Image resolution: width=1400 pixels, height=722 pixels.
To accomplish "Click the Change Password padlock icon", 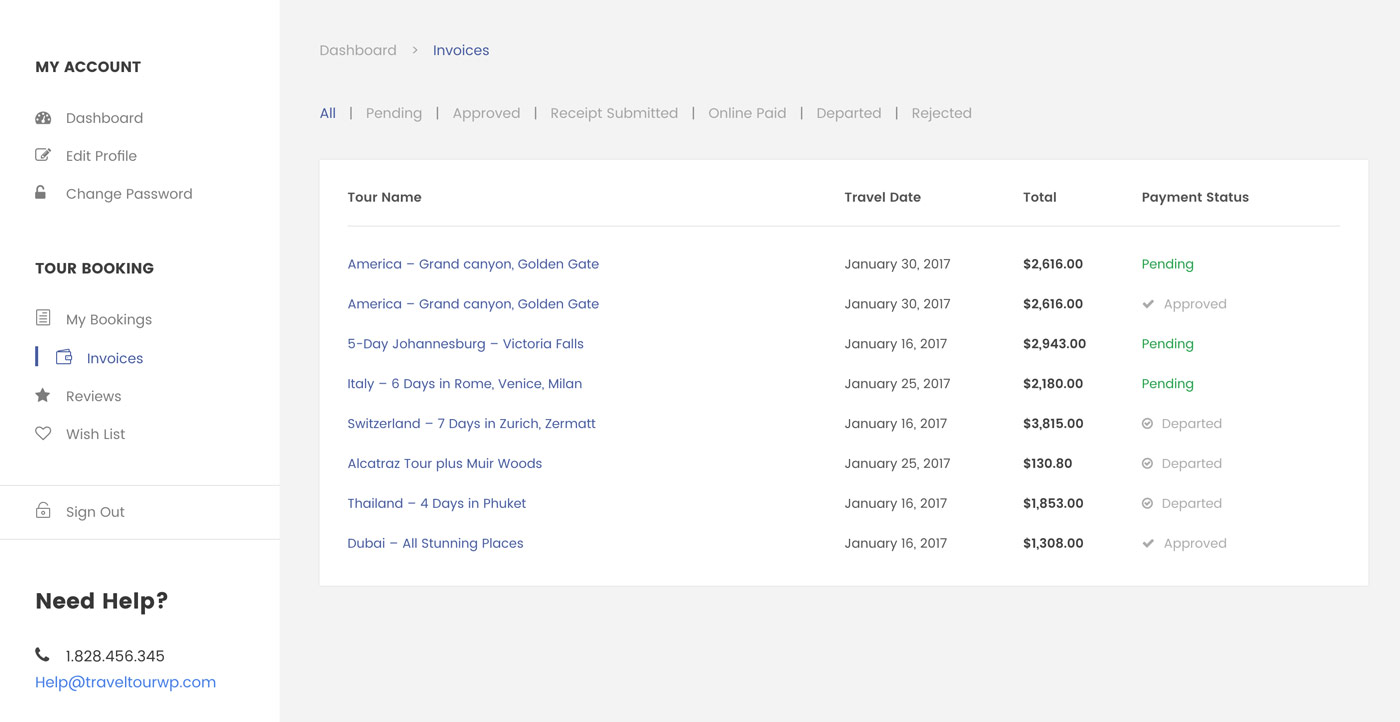I will tap(41, 193).
